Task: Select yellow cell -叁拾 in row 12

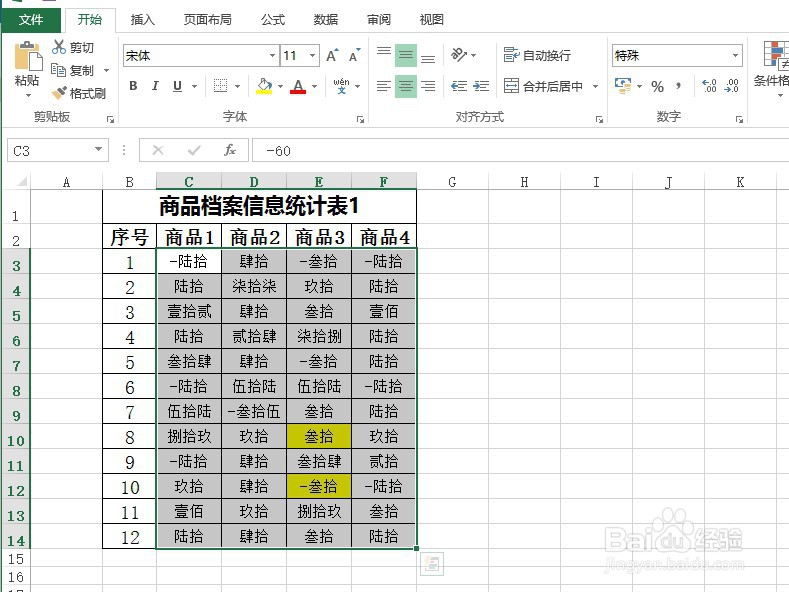Action: click(x=319, y=486)
